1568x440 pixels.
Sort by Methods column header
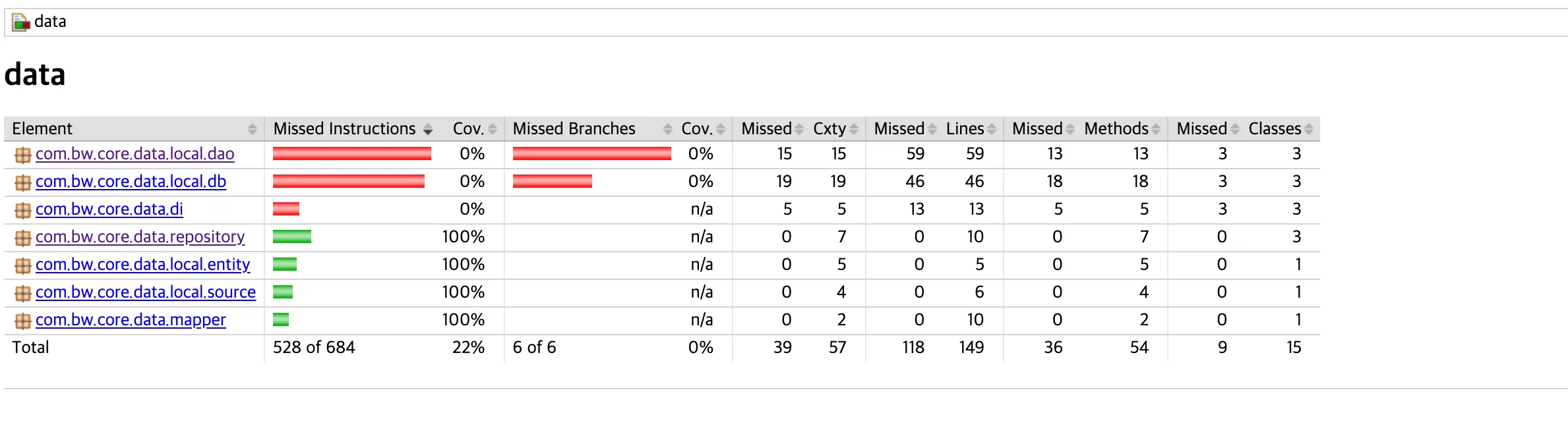tap(1122, 128)
